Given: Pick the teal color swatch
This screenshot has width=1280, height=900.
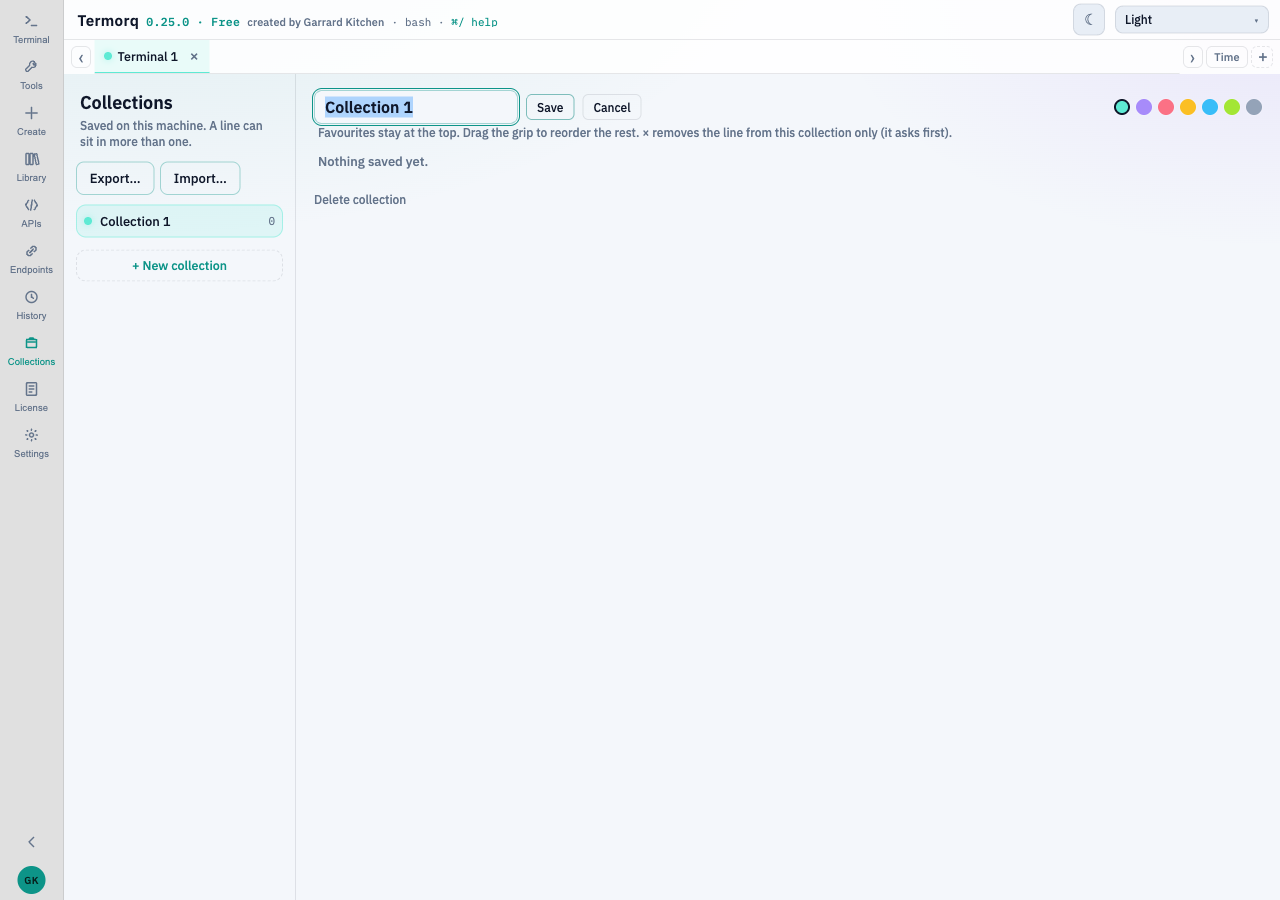Looking at the screenshot, I should pyautogui.click(x=1122, y=107).
